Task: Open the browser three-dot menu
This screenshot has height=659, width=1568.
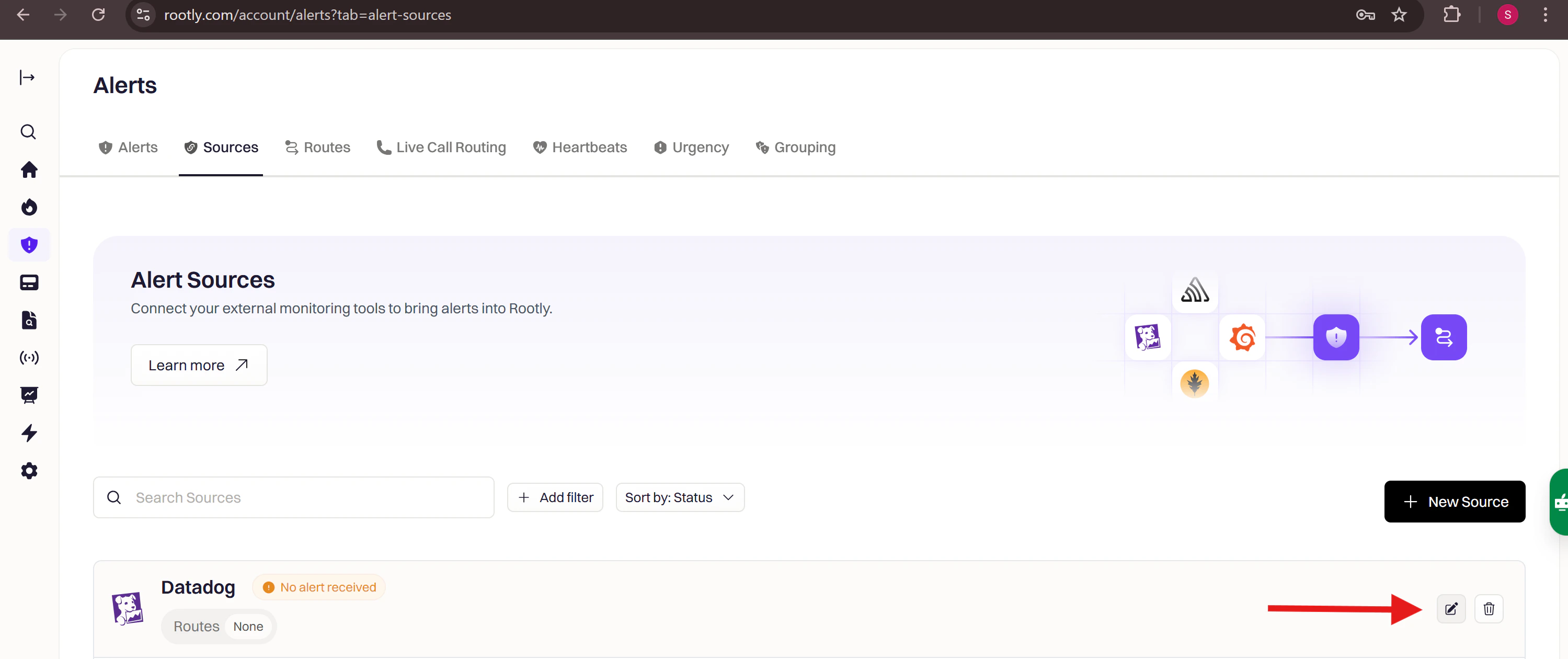Action: [1546, 15]
